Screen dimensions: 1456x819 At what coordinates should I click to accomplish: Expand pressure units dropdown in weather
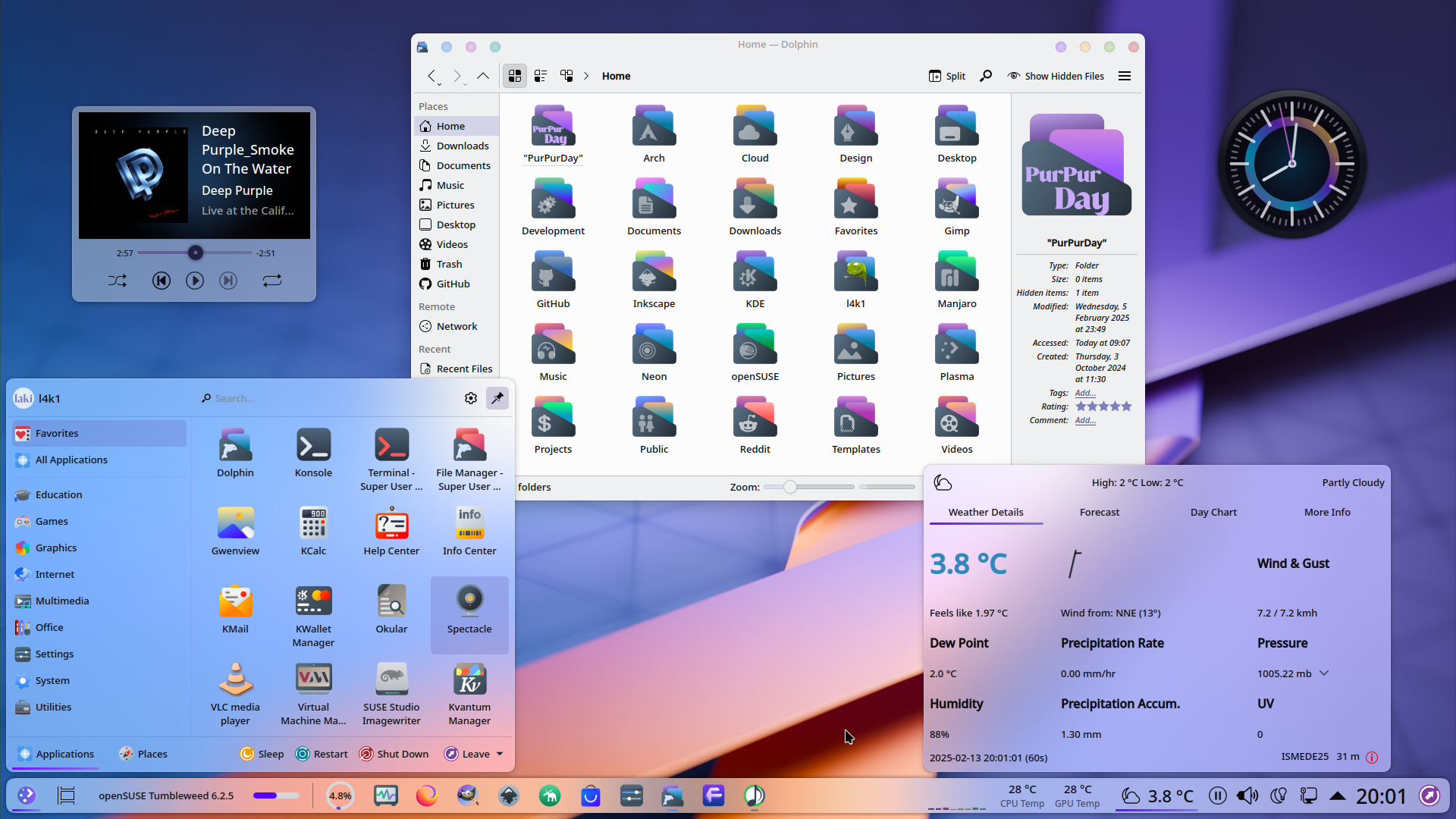[1324, 673]
